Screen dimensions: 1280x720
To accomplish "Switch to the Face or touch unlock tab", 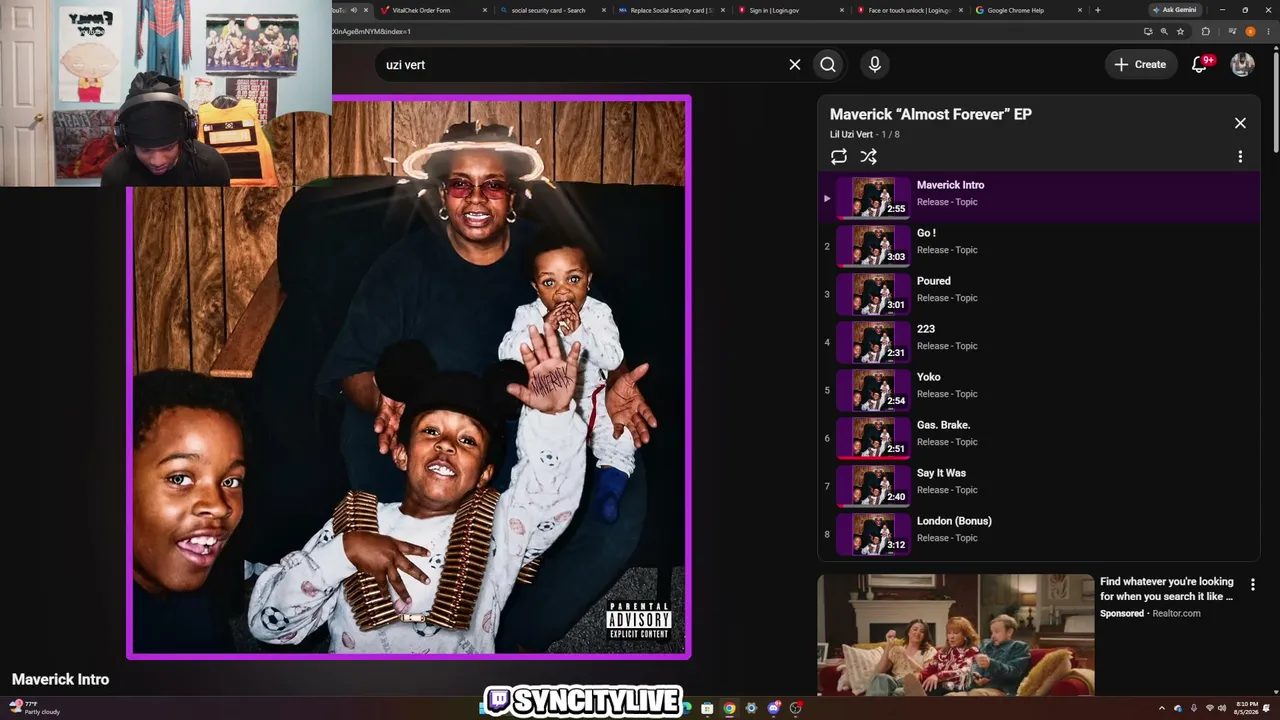I will (x=909, y=10).
